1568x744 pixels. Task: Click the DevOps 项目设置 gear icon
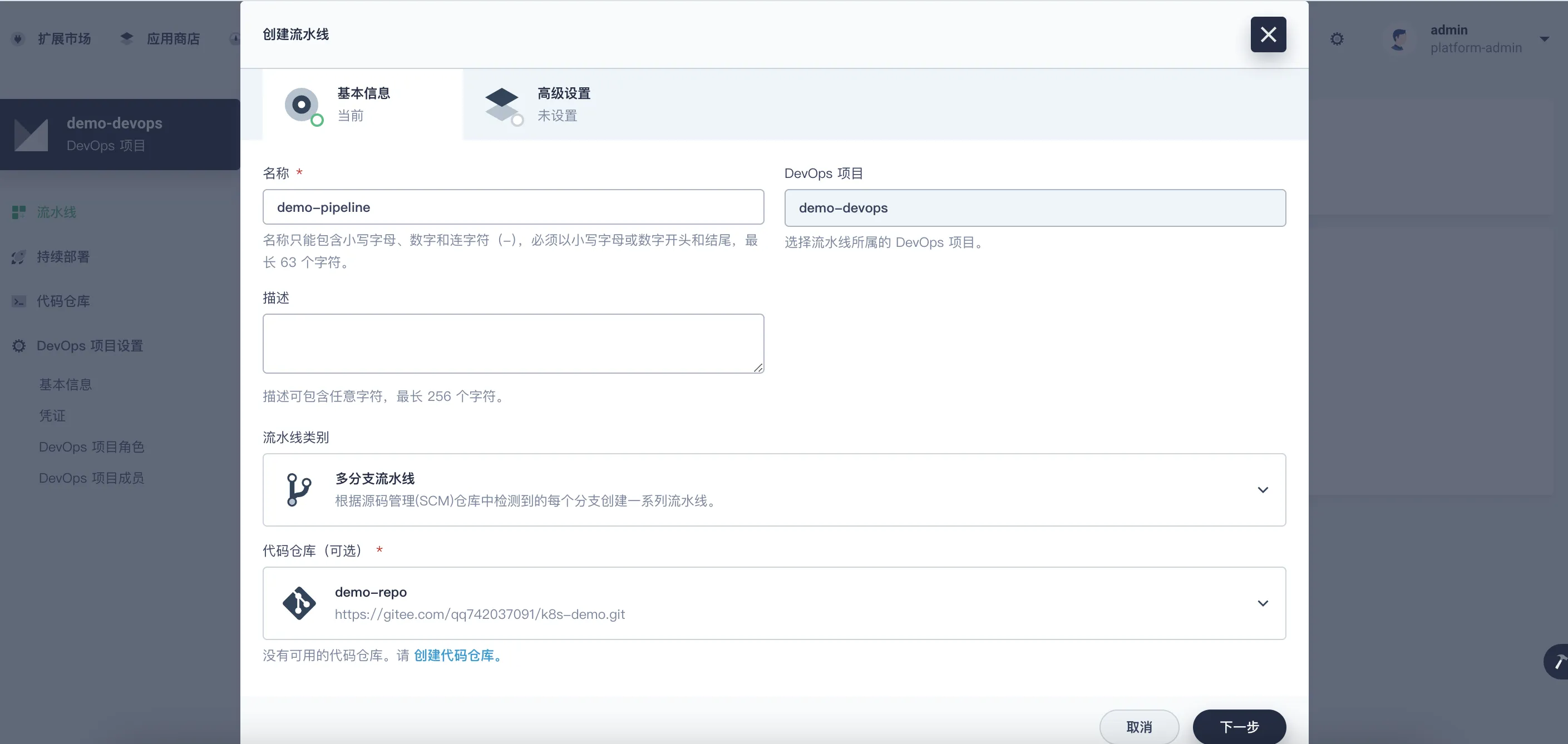point(19,345)
